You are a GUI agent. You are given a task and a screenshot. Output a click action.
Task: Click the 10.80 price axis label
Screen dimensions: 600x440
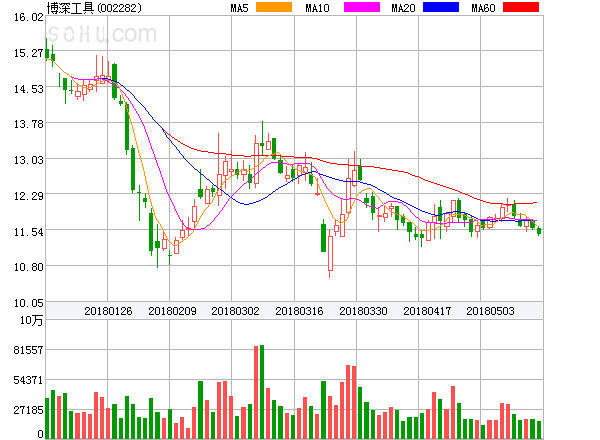click(29, 267)
